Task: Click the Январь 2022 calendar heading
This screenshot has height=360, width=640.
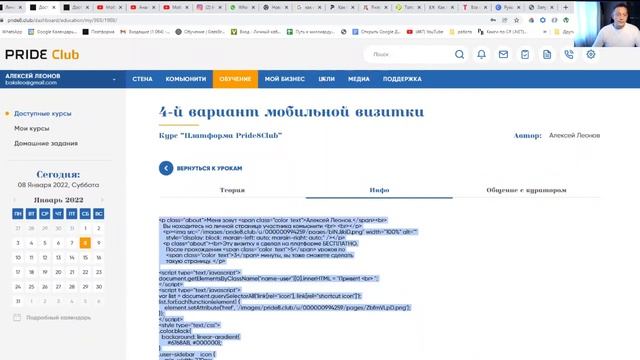Action: point(58,200)
